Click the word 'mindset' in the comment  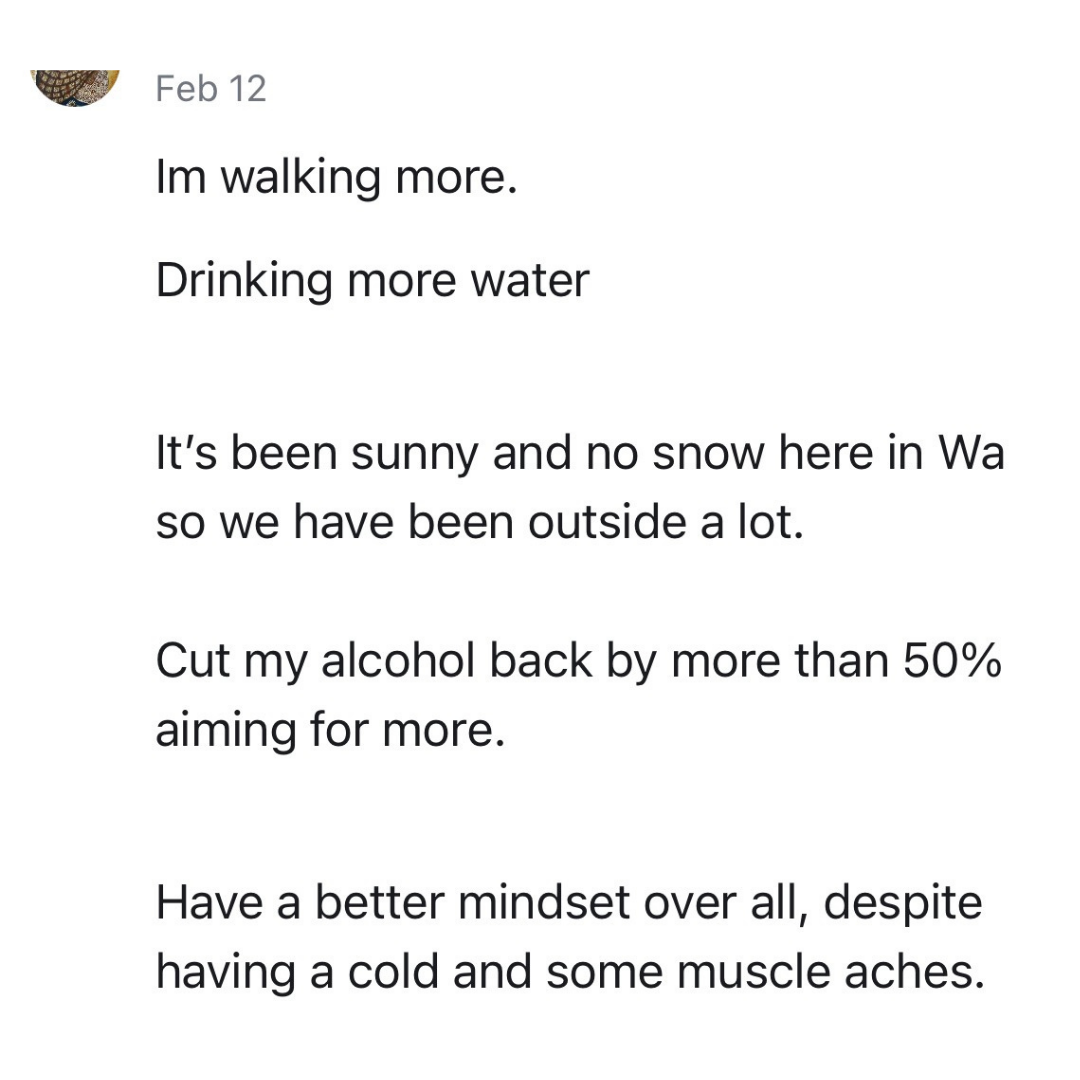pyautogui.click(x=543, y=903)
